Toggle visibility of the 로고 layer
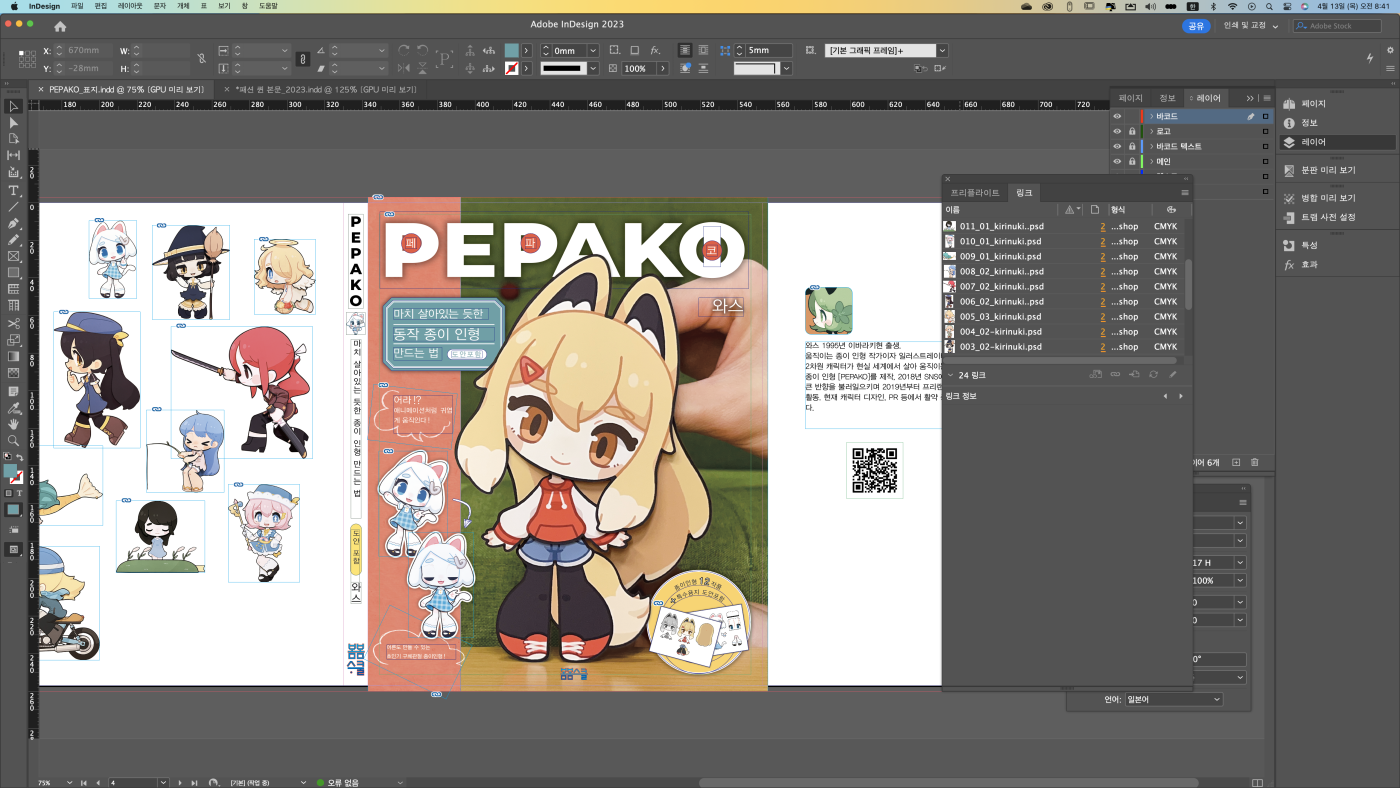 point(1118,131)
